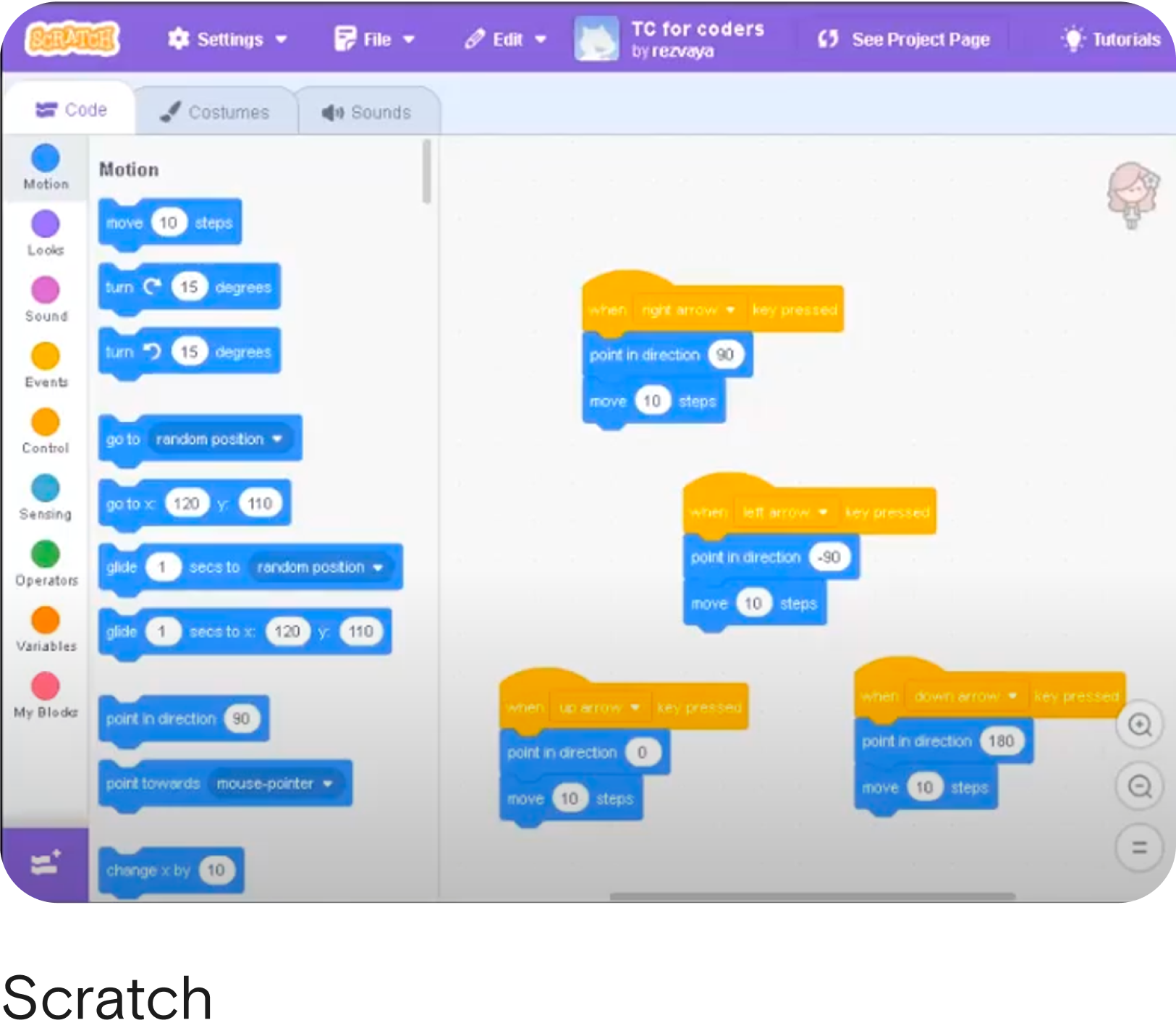Screen dimensions: 1176x1036
Task: Open the 'right arrow' key dropdown
Action: [688, 310]
